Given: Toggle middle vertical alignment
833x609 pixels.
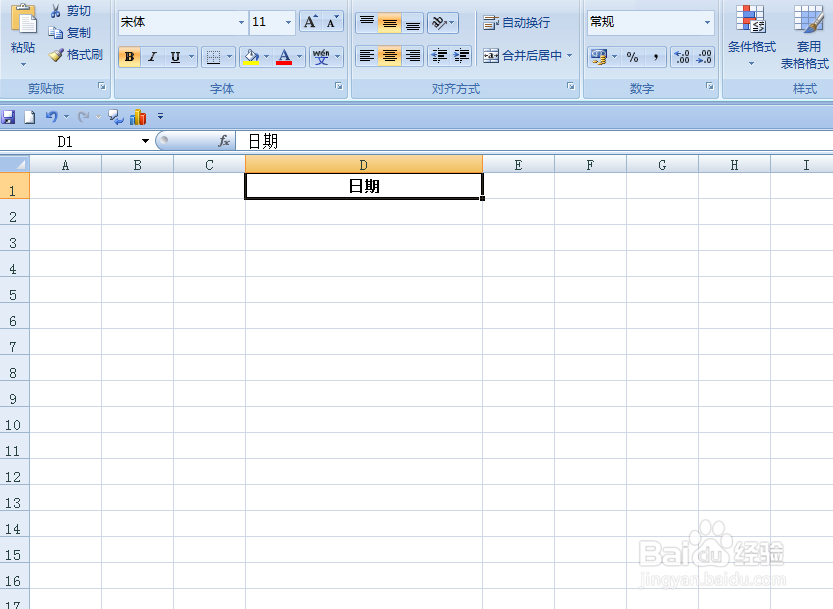Looking at the screenshot, I should pyautogui.click(x=390, y=23).
